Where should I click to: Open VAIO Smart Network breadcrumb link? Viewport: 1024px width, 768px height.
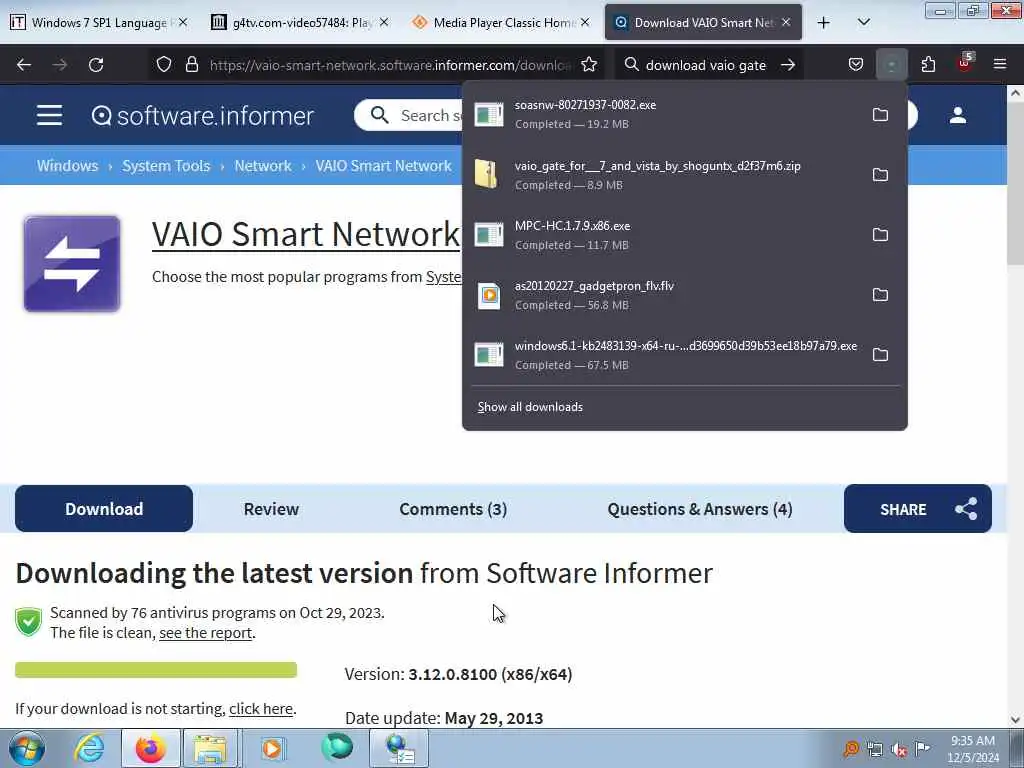383,166
